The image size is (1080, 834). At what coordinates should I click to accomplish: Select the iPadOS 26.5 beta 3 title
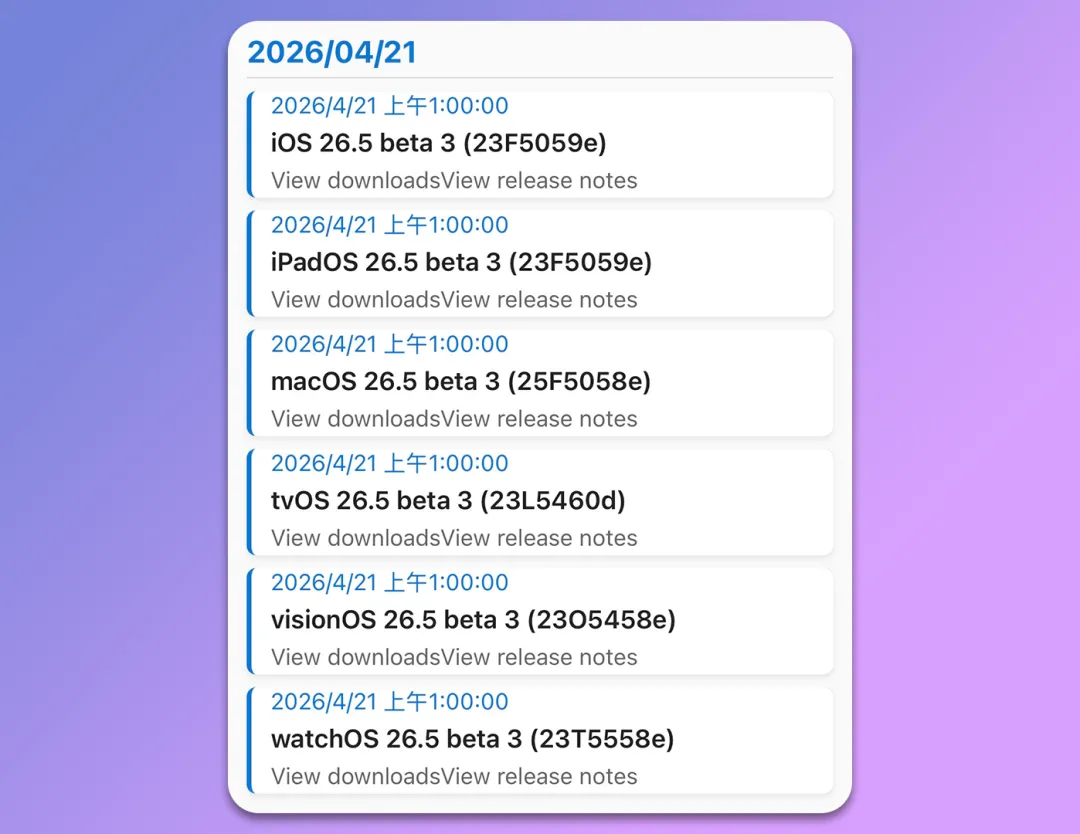pyautogui.click(x=461, y=262)
